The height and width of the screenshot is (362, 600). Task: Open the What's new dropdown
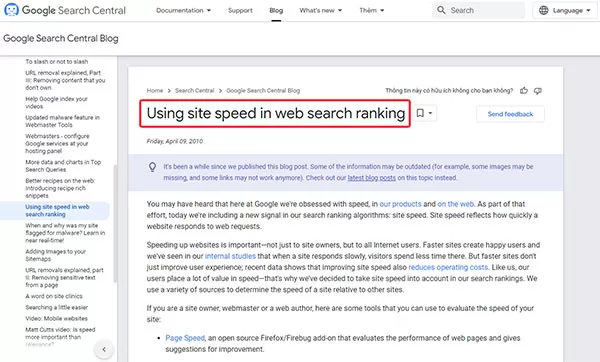click(x=321, y=10)
